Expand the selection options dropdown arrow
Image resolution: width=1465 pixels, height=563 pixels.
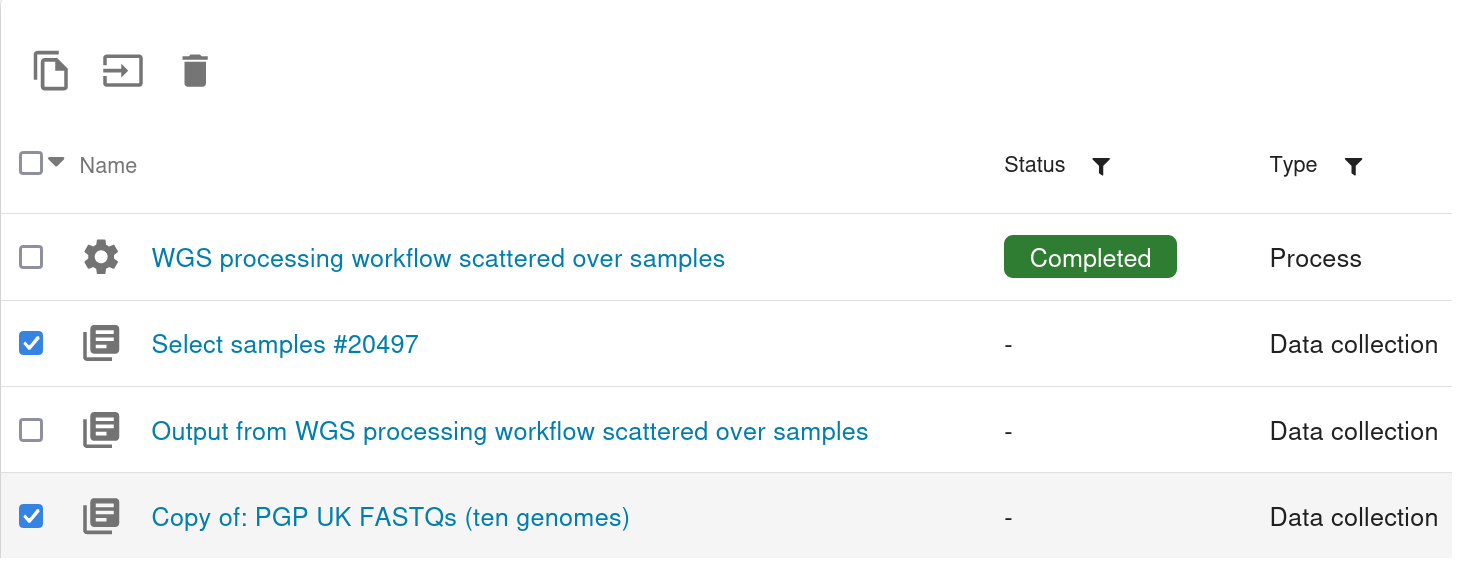coord(57,162)
